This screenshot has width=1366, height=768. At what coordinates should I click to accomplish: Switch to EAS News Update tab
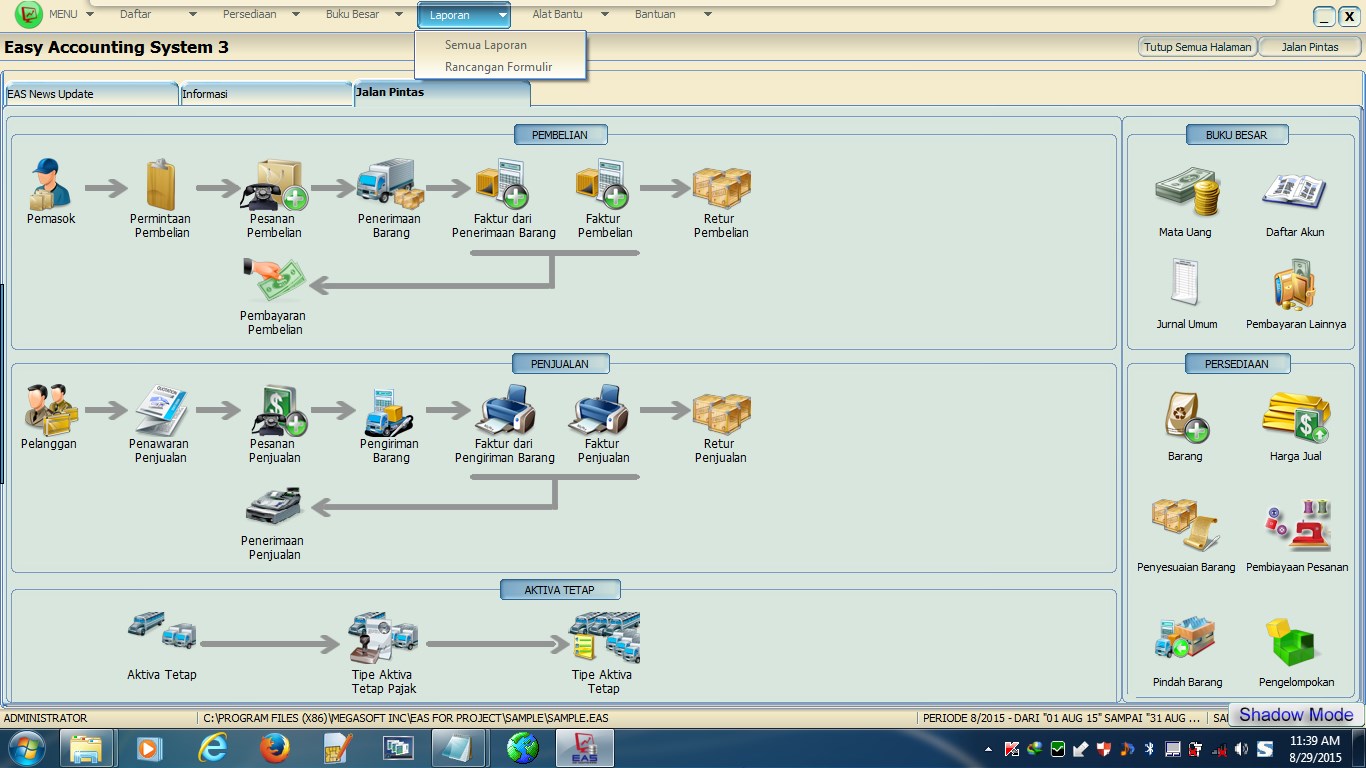coord(91,94)
